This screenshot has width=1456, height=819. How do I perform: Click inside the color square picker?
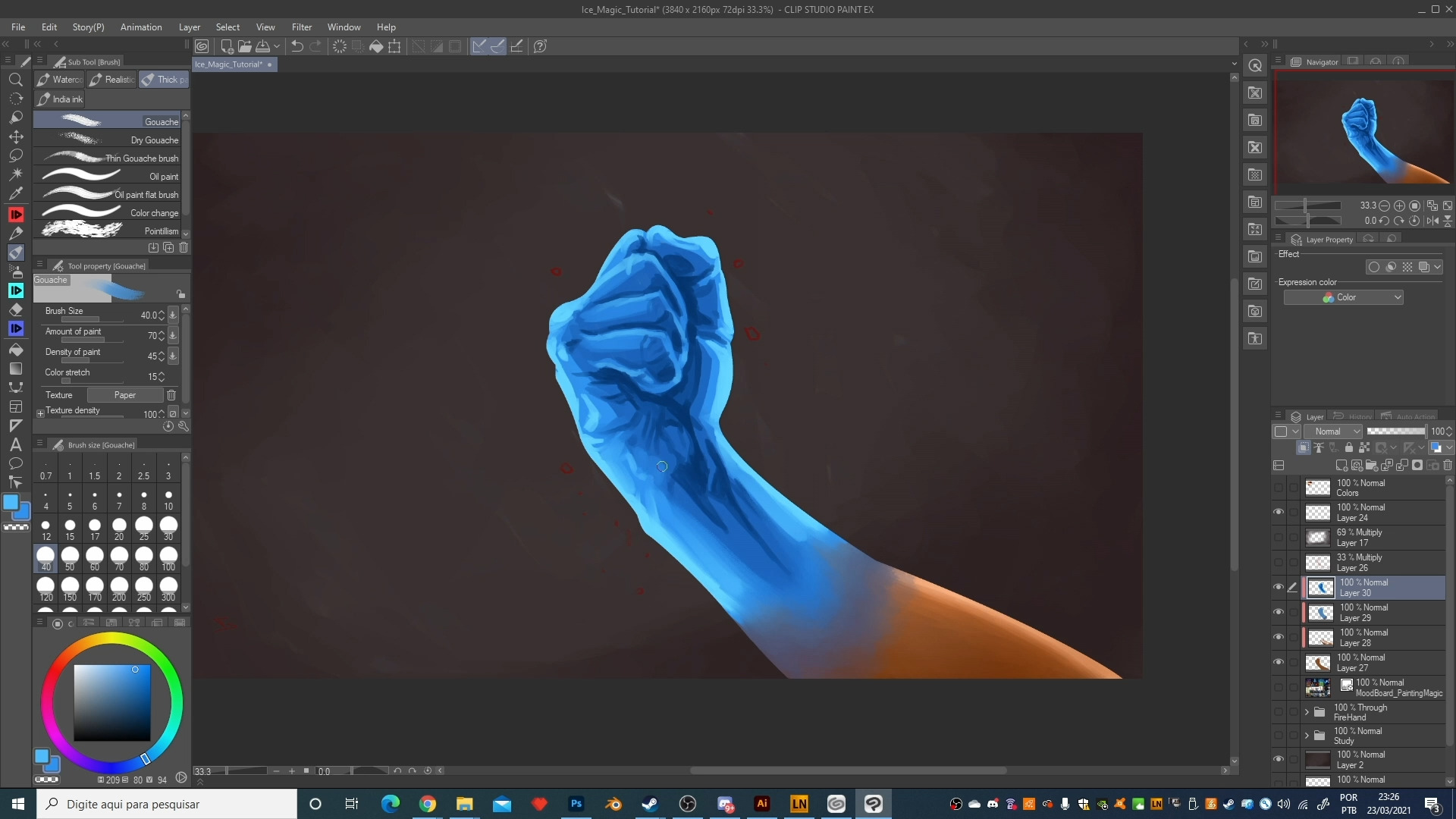tap(111, 703)
